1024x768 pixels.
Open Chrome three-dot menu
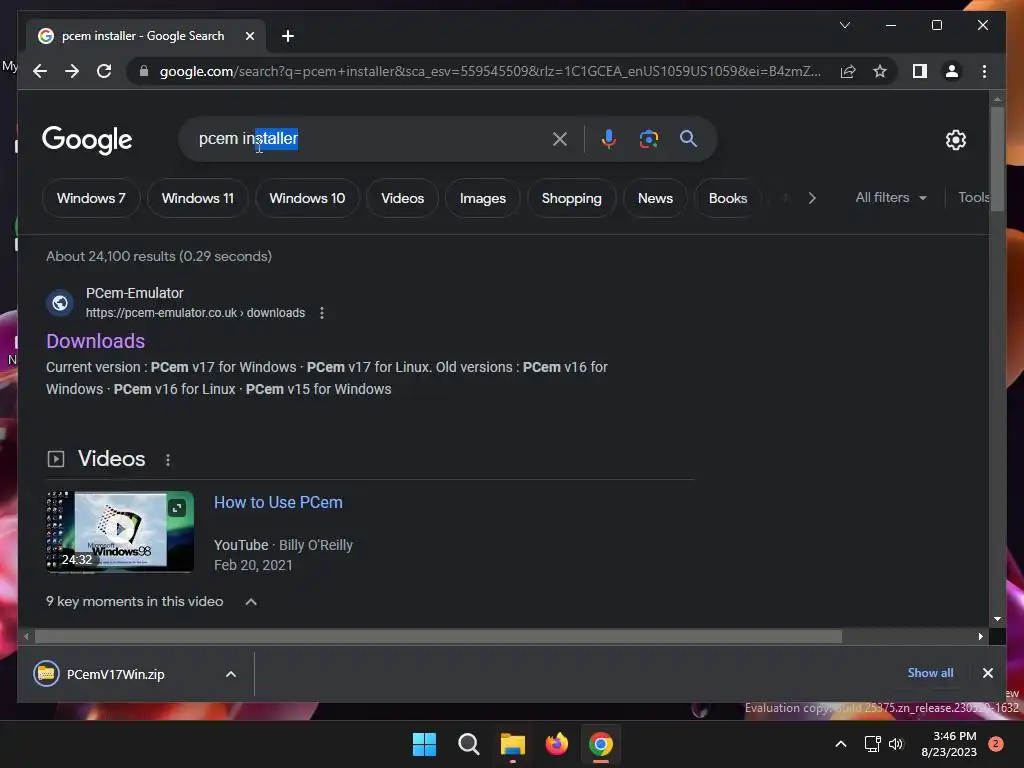(984, 71)
